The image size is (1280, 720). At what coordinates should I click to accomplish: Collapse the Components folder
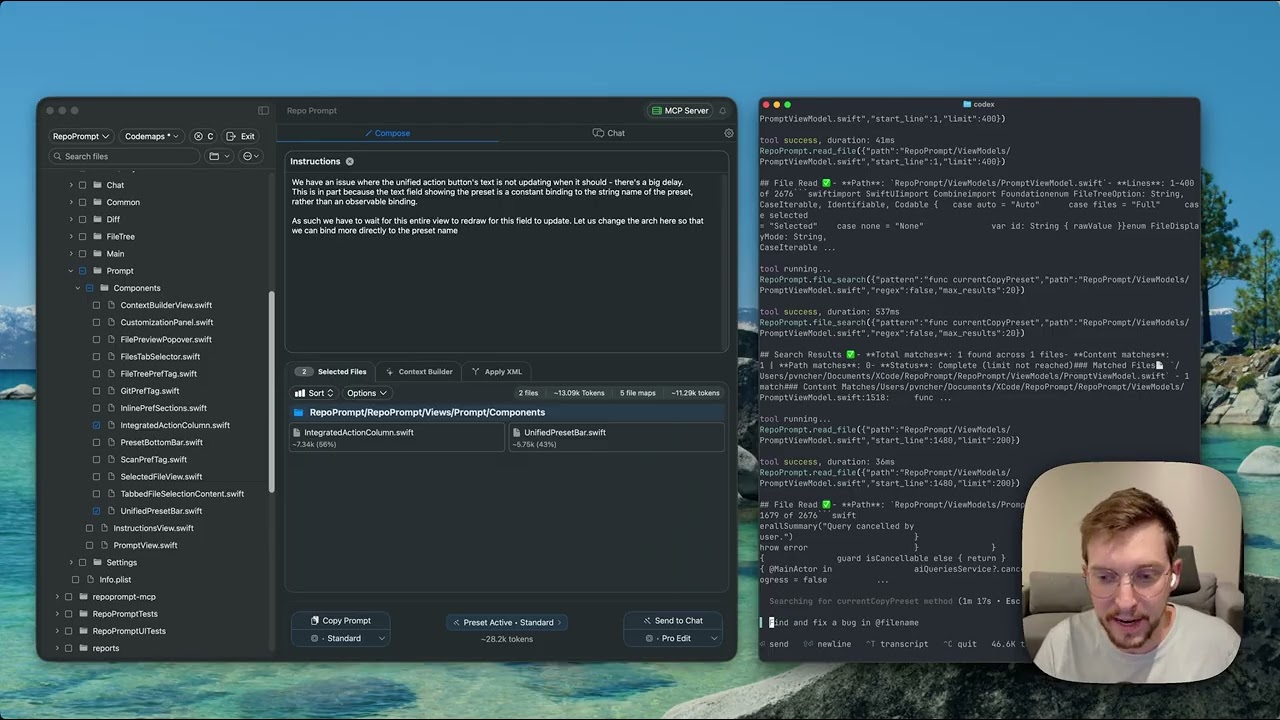(x=78, y=288)
